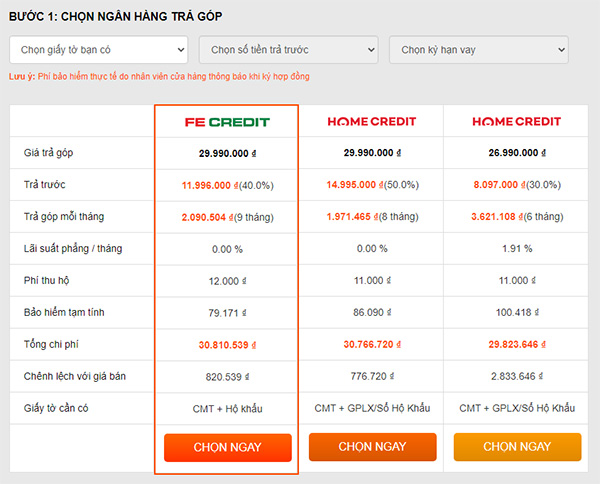The image size is (600, 484).
Task: Click monthly installment 1.971.465 đ (8 tháng)
Action: (x=372, y=217)
